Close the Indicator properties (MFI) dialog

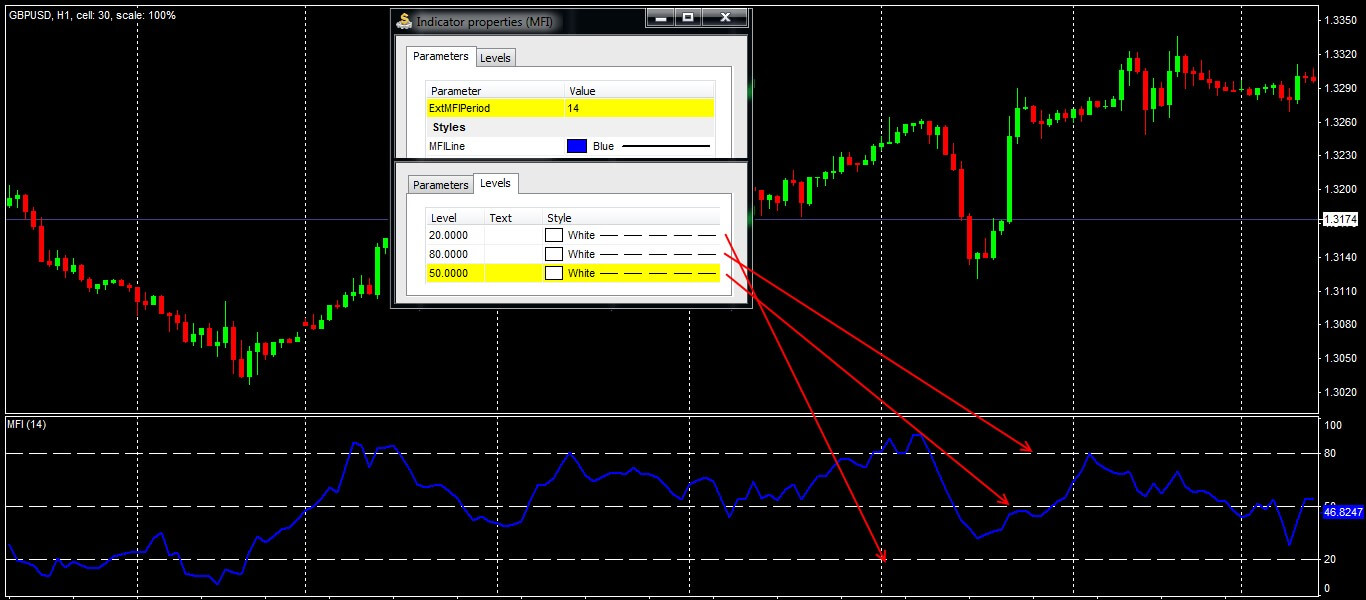click(x=725, y=17)
